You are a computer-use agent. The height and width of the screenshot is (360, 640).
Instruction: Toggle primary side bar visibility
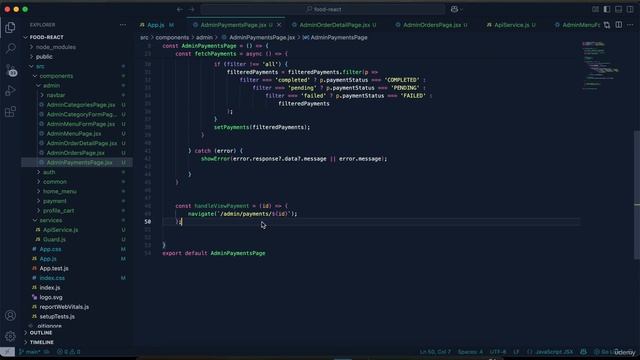pyautogui.click(x=607, y=9)
